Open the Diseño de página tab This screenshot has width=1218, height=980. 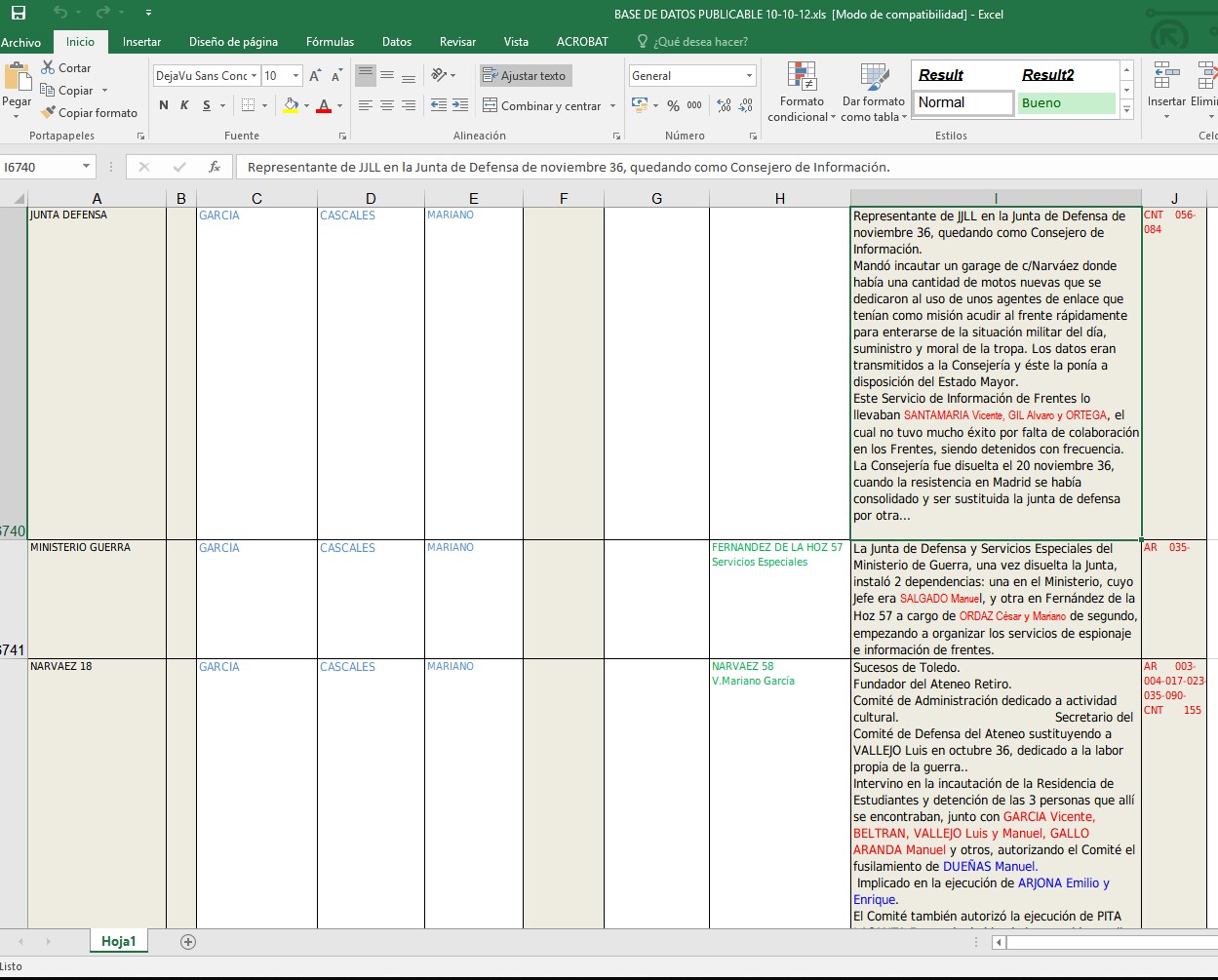pyautogui.click(x=233, y=42)
